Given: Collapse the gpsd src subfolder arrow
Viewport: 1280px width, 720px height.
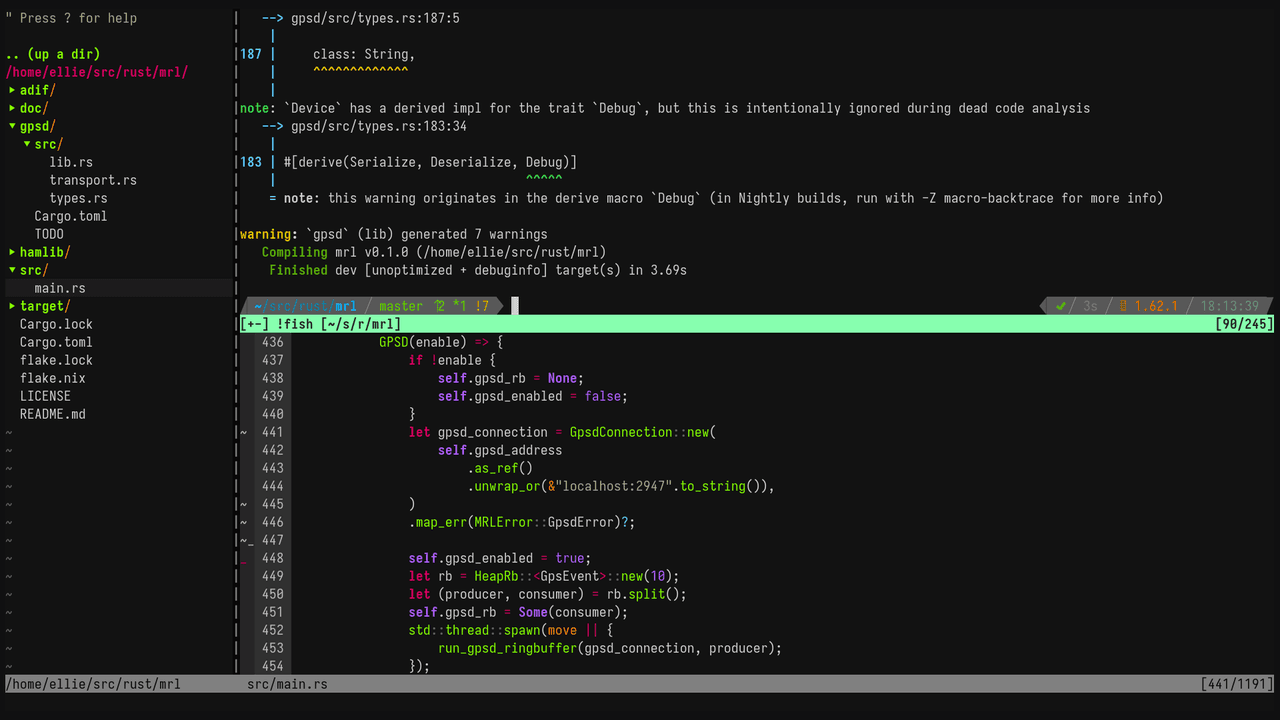Looking at the screenshot, I should pos(27,144).
